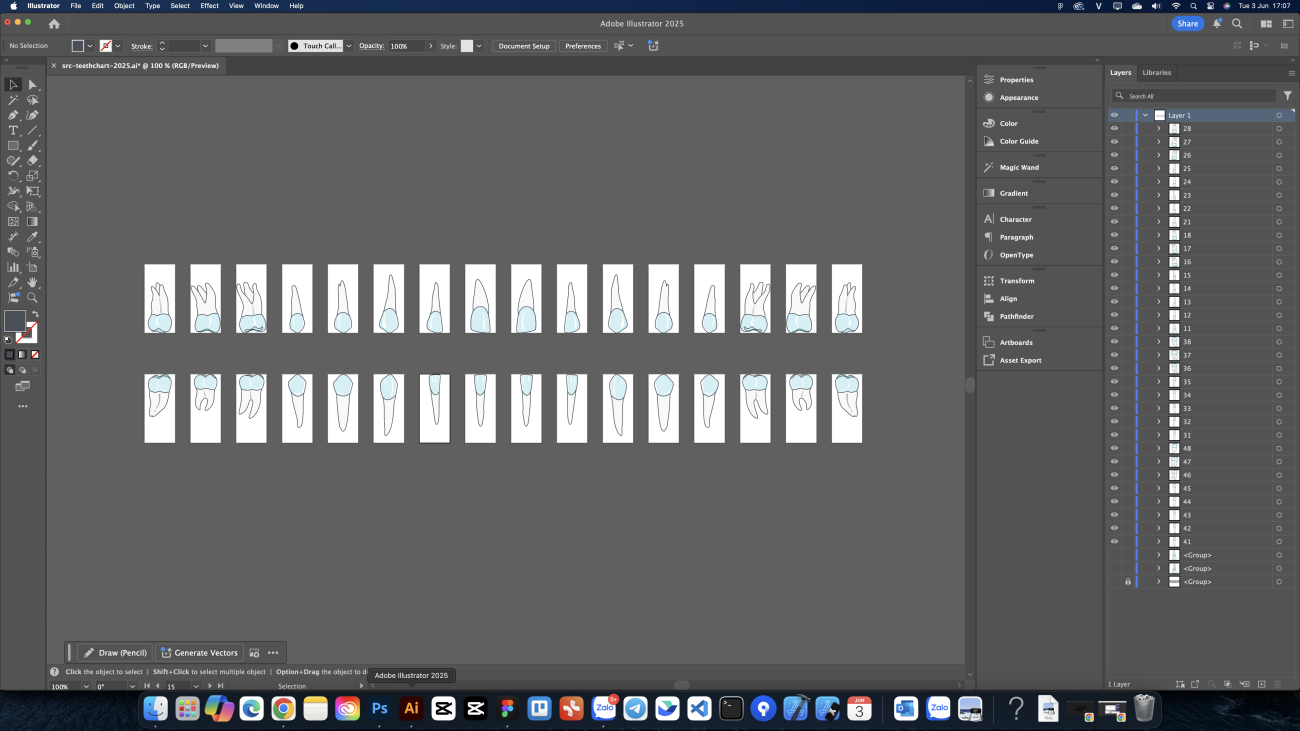Select the Rotate tool
The height and width of the screenshot is (731, 1300).
pos(14,176)
